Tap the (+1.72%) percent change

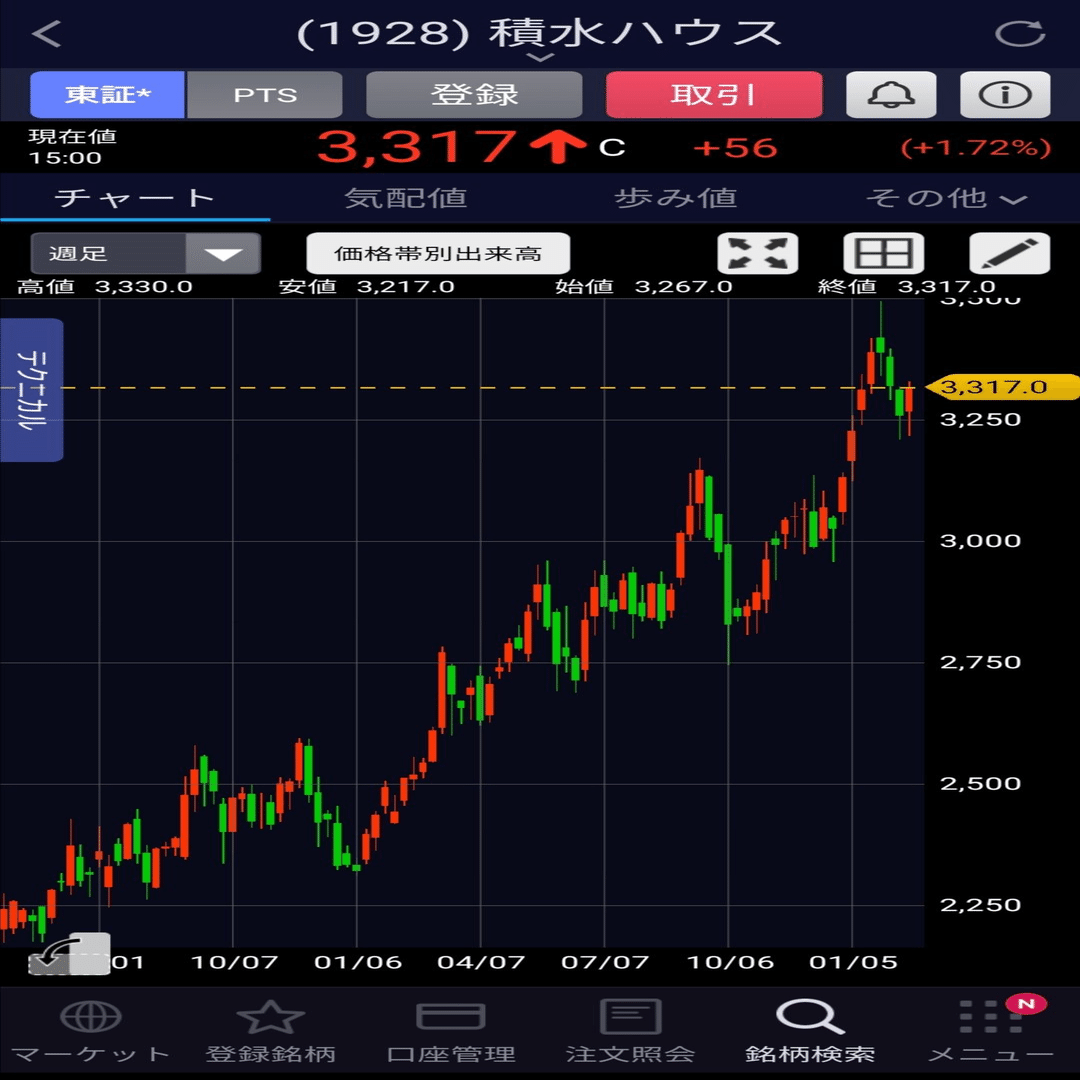(x=975, y=147)
